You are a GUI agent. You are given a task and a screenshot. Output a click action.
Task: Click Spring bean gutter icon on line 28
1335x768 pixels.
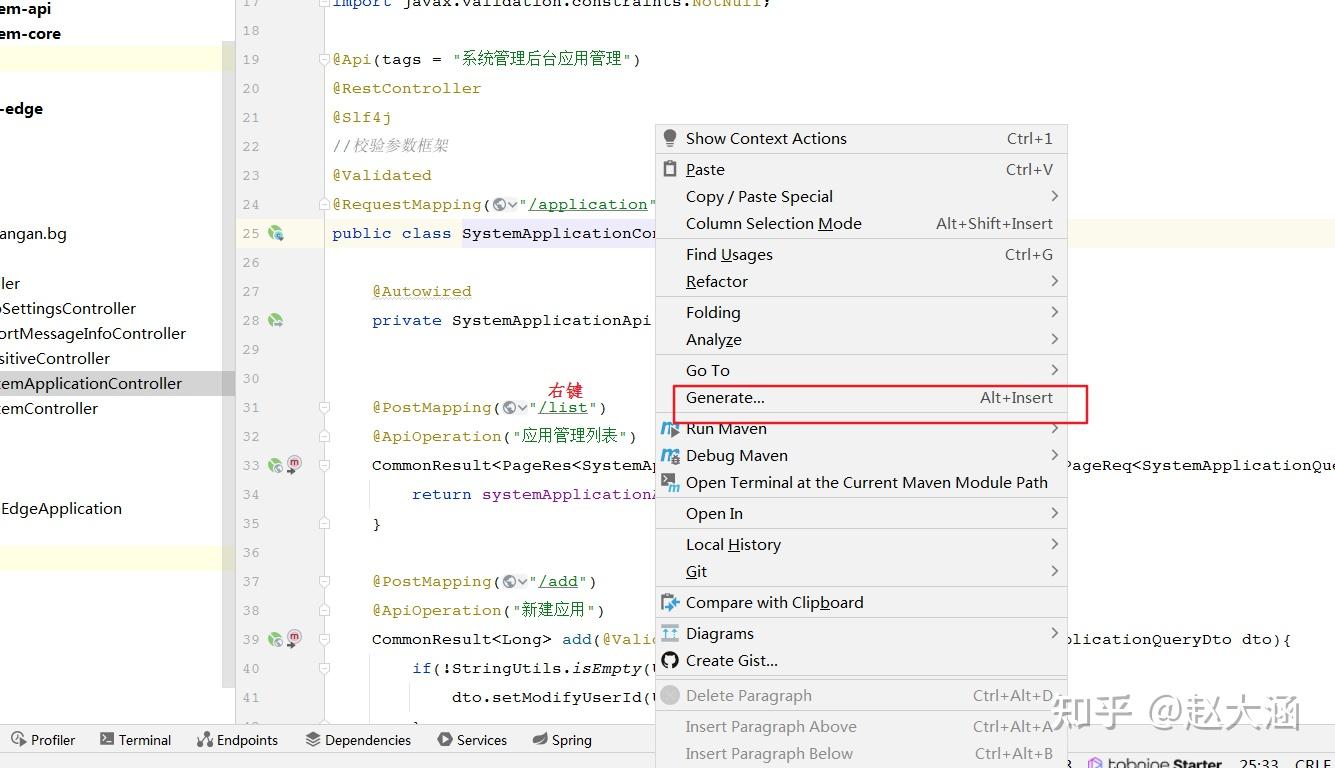275,320
